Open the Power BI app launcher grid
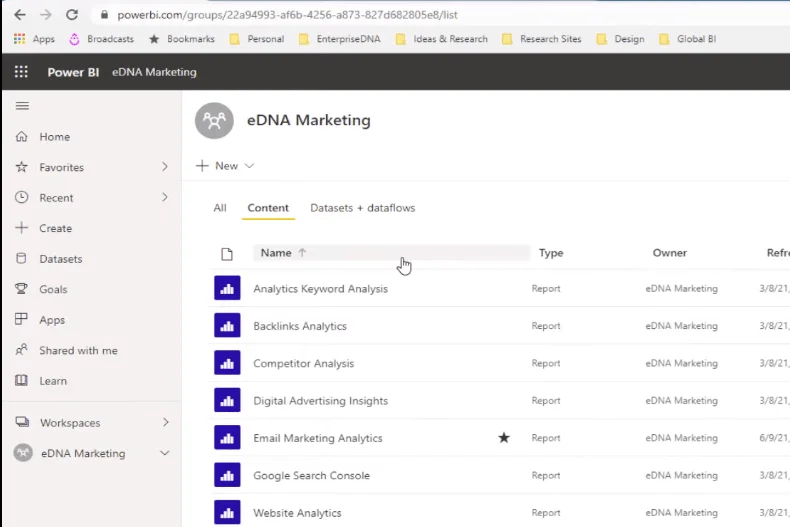Viewport: 790px width, 527px height. [x=21, y=72]
